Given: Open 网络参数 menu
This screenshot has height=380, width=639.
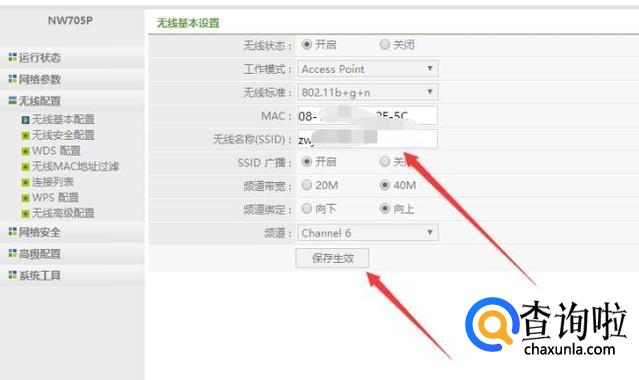Looking at the screenshot, I should pos(40,79).
